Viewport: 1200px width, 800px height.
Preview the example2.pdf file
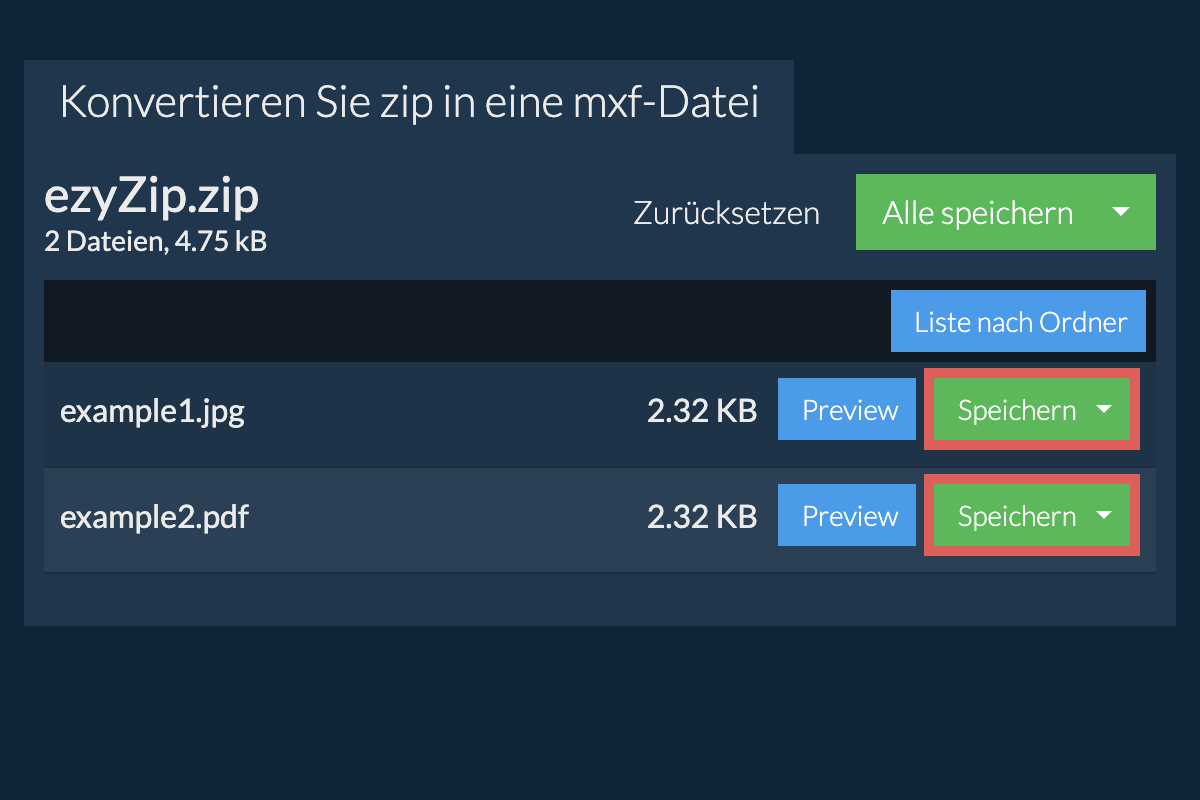coord(847,516)
